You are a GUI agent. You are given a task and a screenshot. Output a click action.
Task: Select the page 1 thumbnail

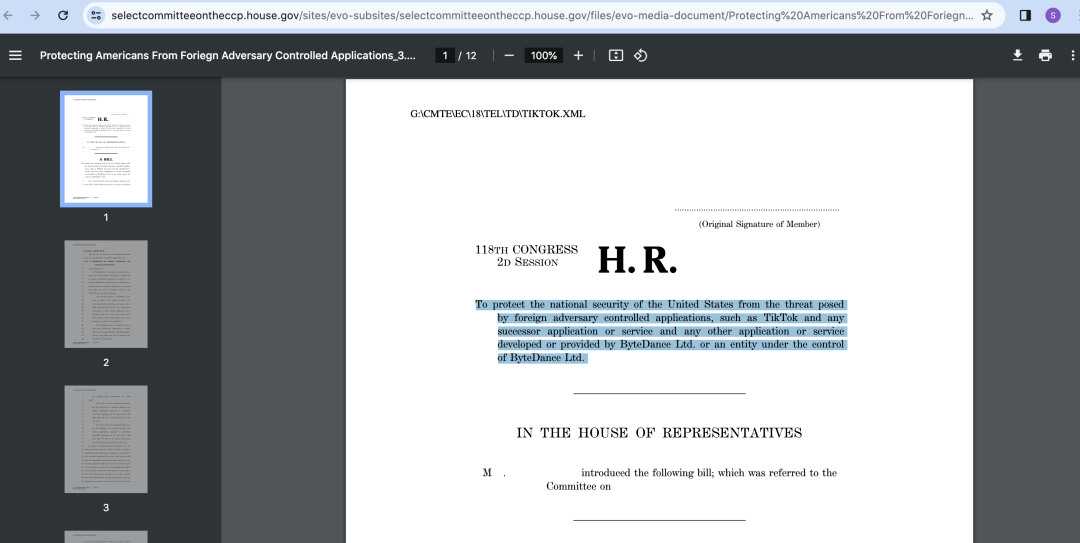[106, 149]
